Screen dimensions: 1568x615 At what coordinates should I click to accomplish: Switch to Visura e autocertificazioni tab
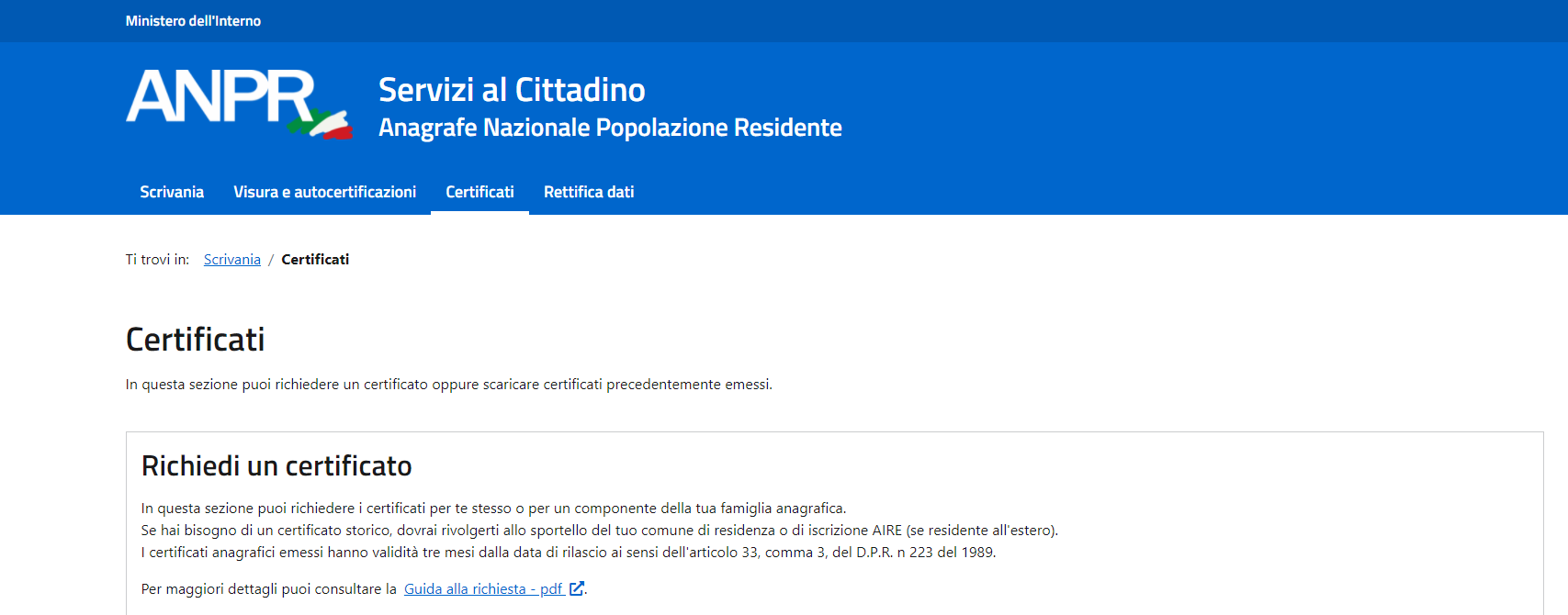(x=324, y=192)
